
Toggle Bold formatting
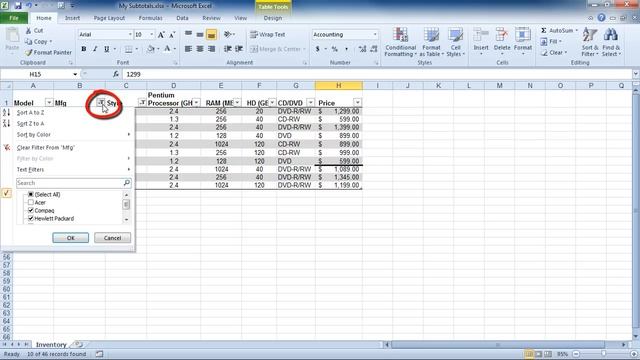84,49
